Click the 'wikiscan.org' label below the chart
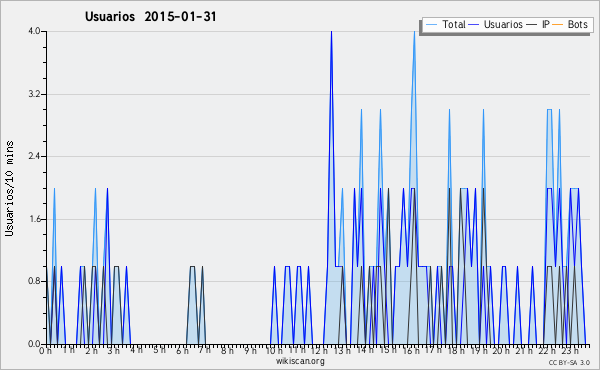This screenshot has height=370, width=600. (x=300, y=361)
